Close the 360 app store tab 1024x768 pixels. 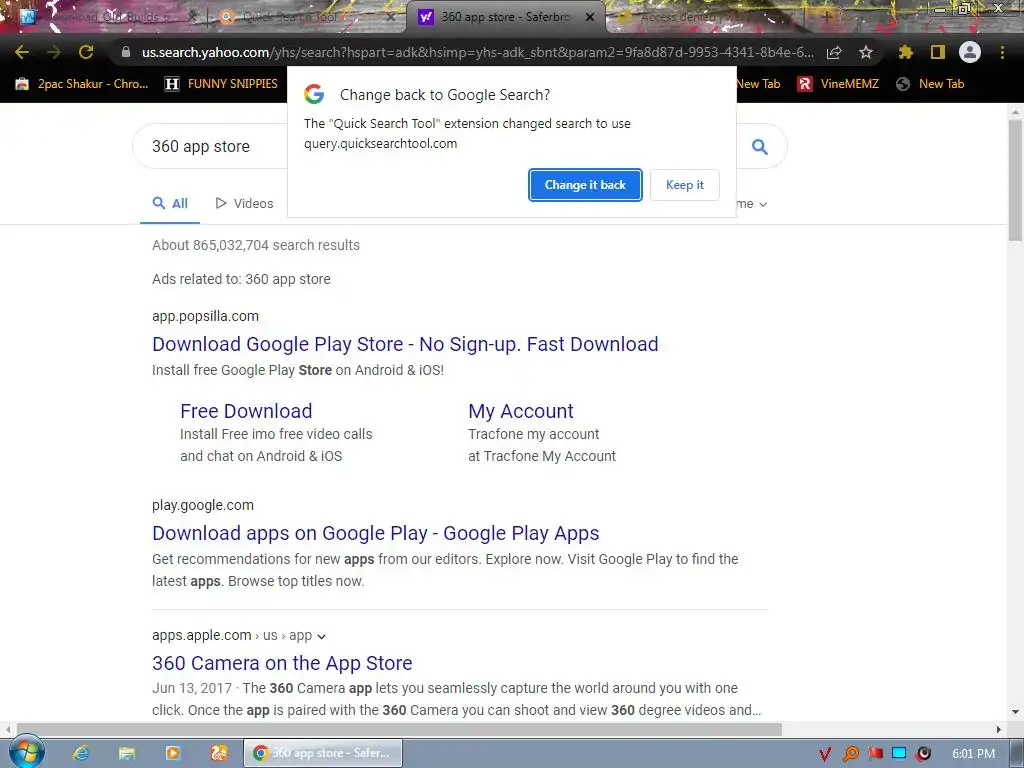click(590, 17)
